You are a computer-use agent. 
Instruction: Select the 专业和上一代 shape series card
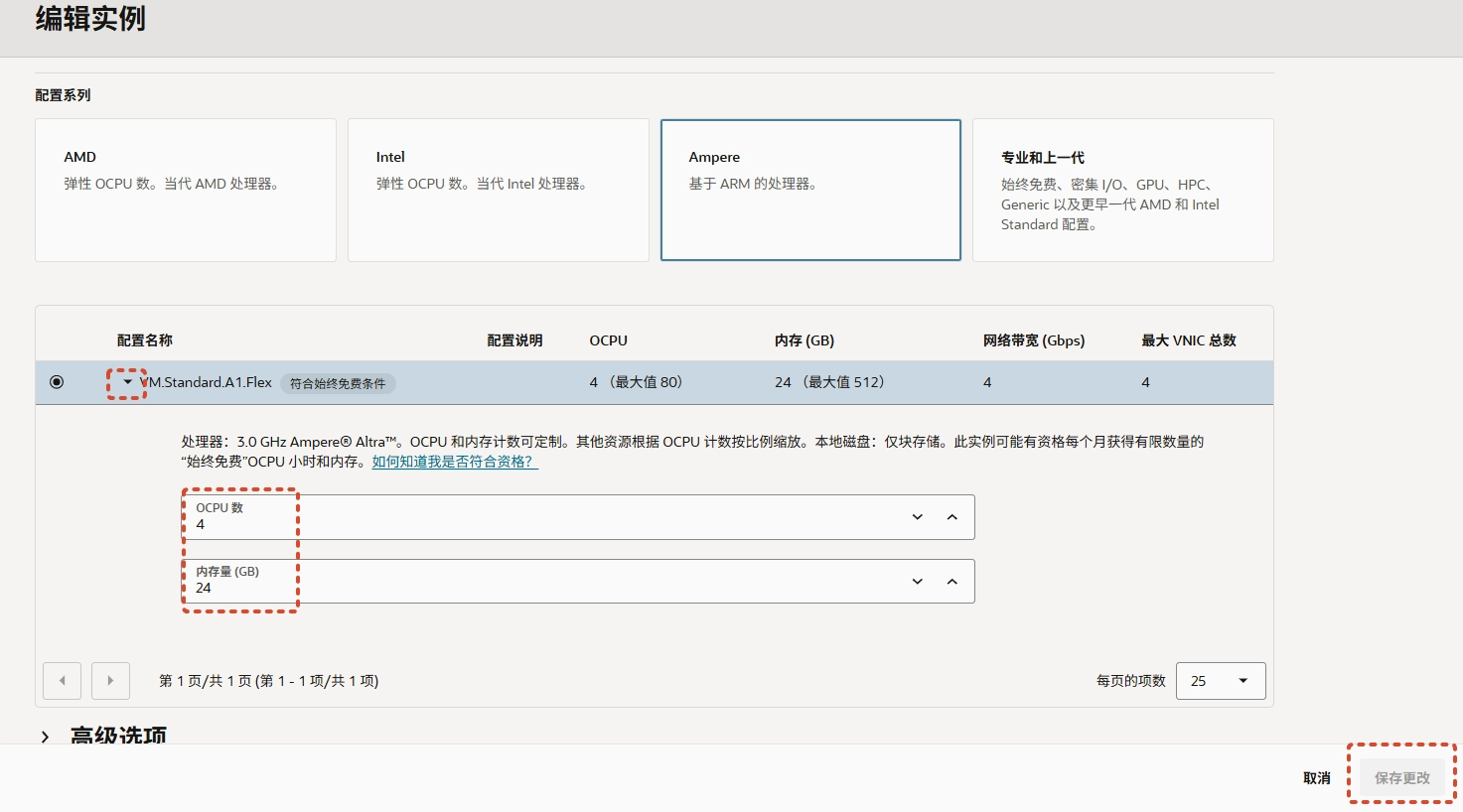pos(1121,189)
